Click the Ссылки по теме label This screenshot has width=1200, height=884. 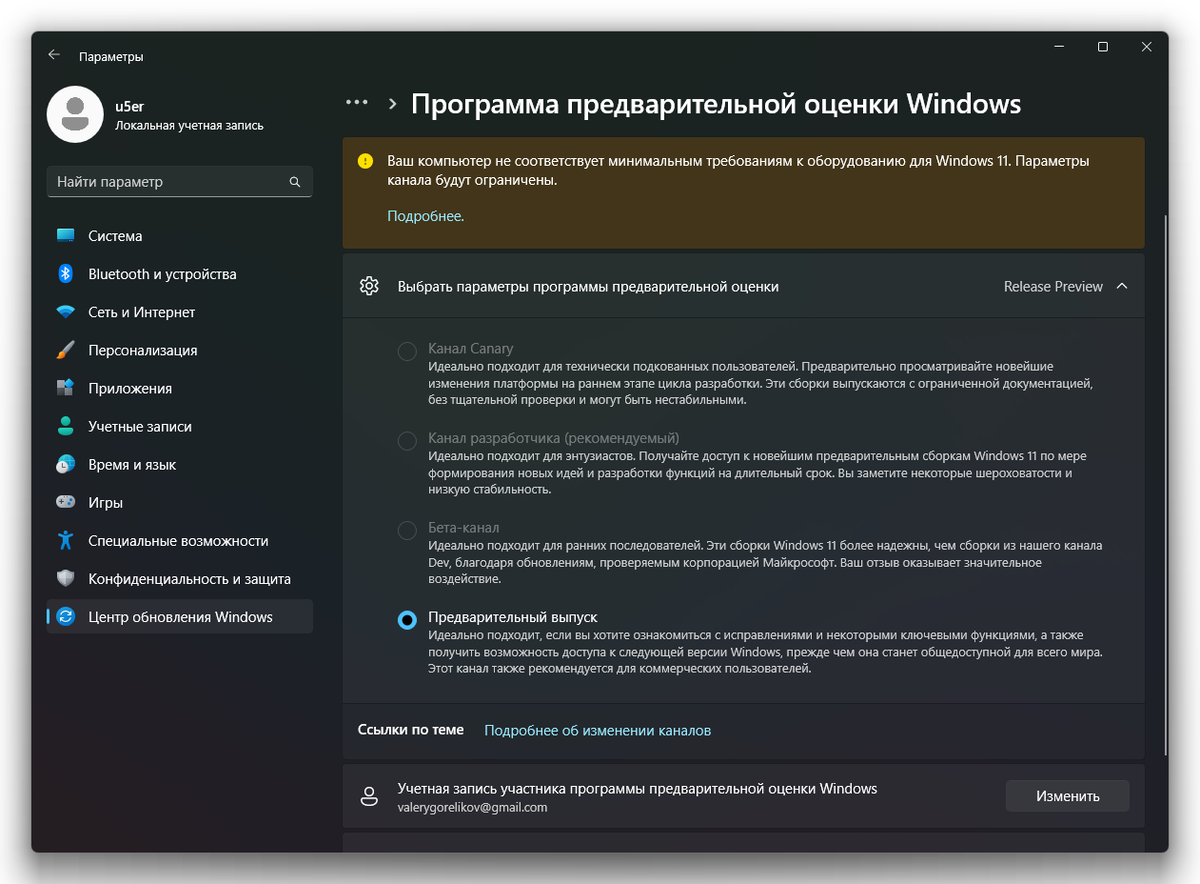coord(411,730)
